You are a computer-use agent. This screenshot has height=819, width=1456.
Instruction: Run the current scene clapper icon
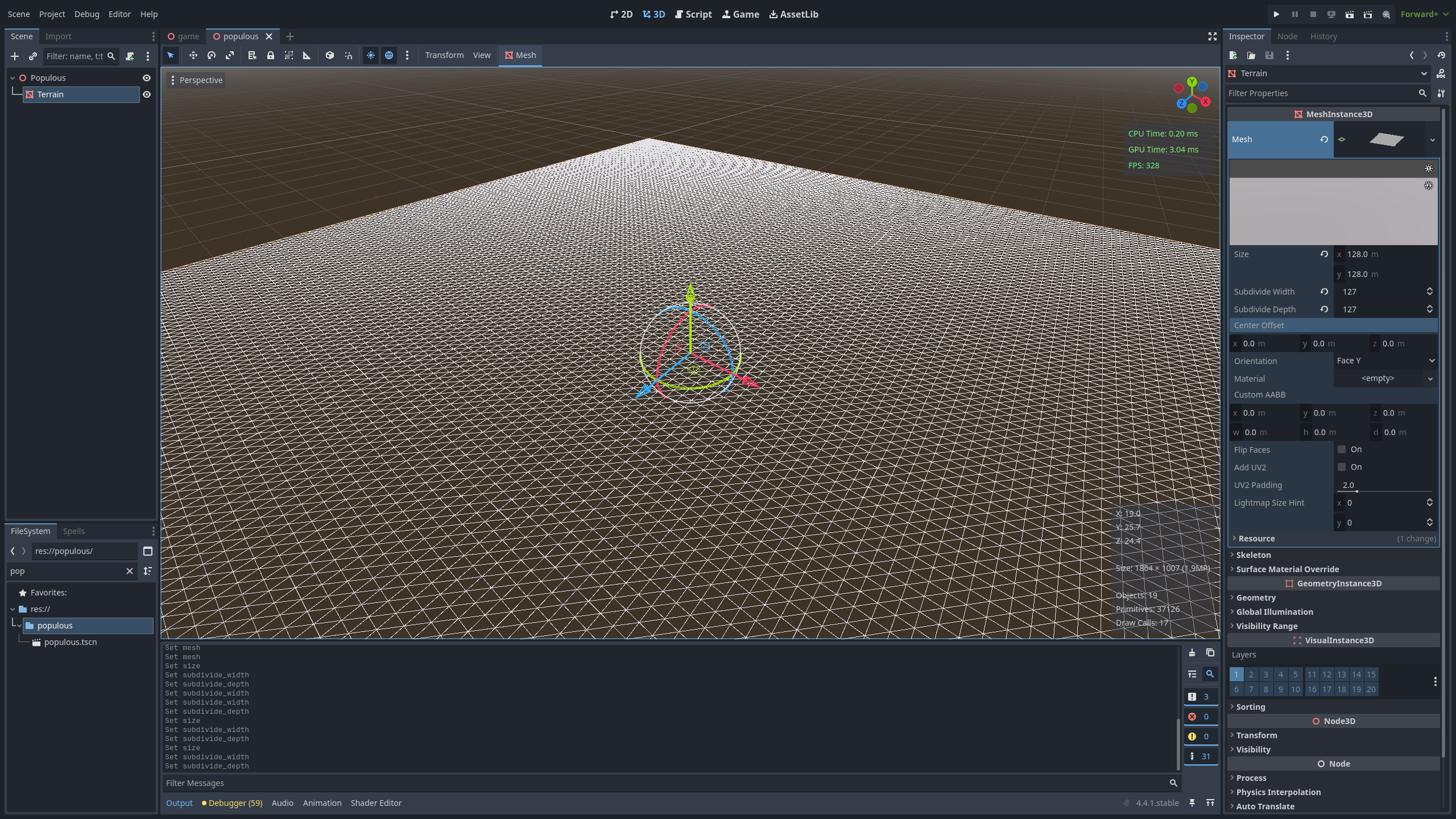coord(1349,14)
